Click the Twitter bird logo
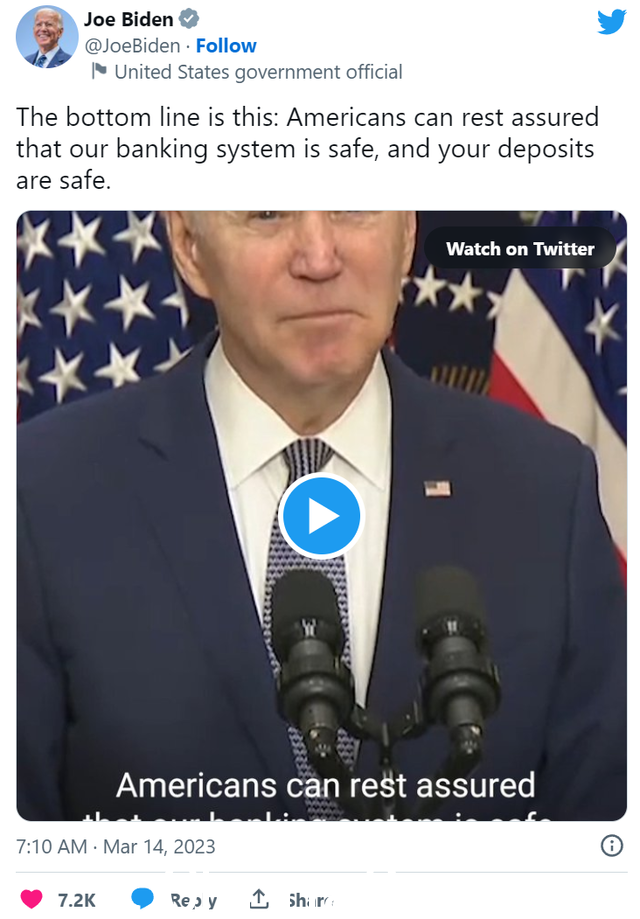This screenshot has width=640, height=919. pos(611,22)
